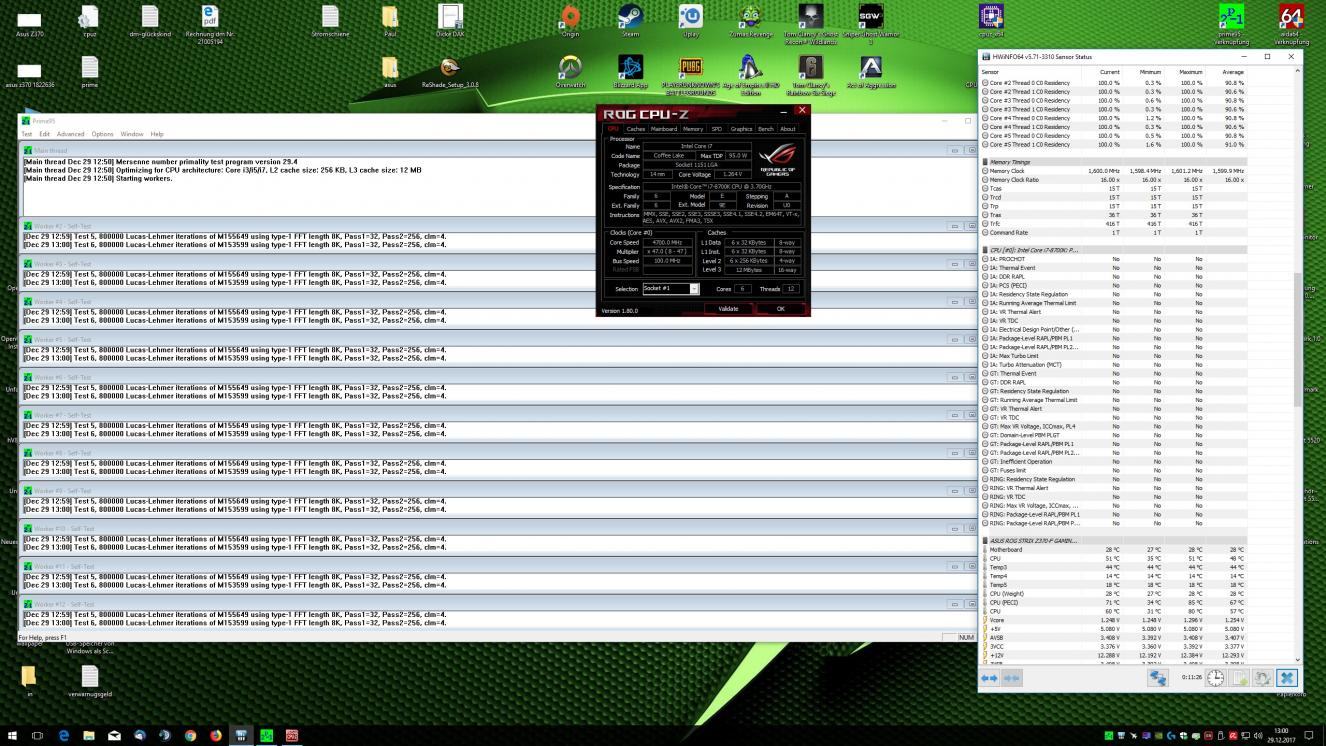Image resolution: width=1326 pixels, height=746 pixels.
Task: Select Vcore row in HWiNFO
Action: point(1114,620)
